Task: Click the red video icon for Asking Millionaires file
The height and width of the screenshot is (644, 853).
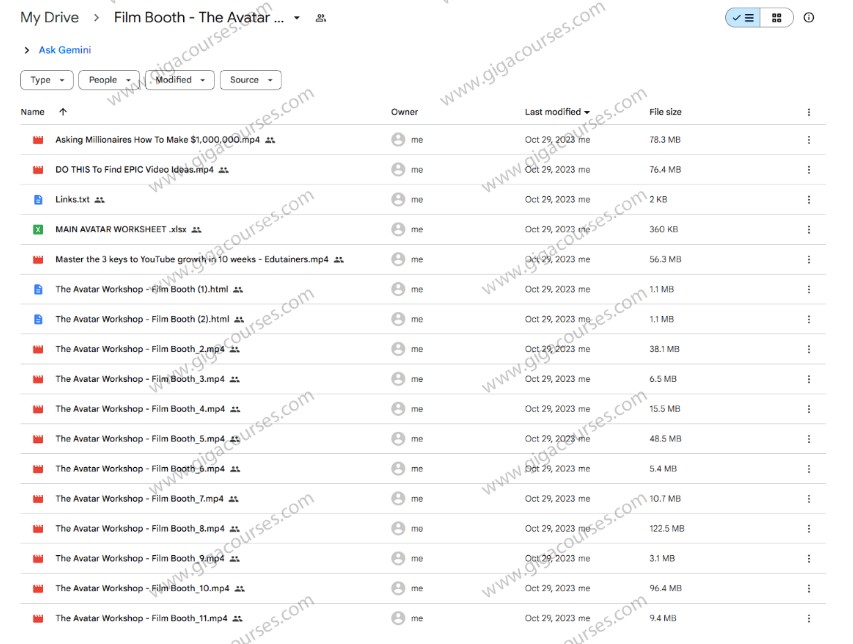Action: [38, 140]
